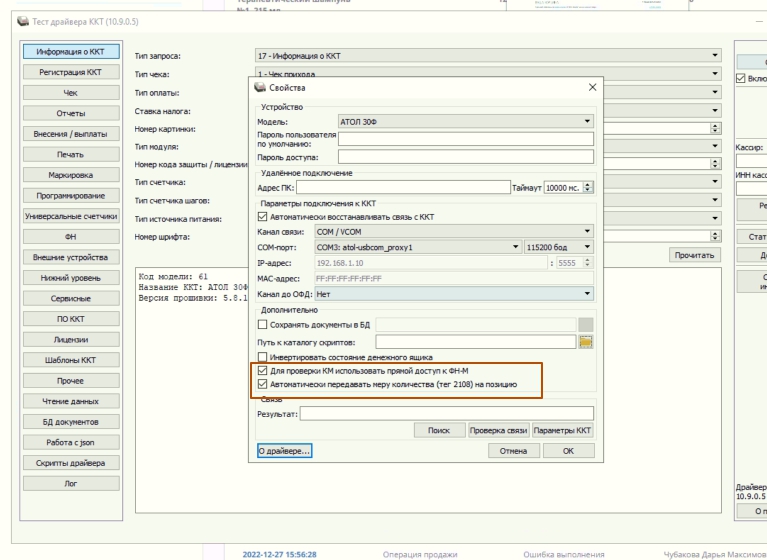This screenshot has width=767, height=560.
Task: Expand the Канал до ОФД dropdown
Action: pyautogui.click(x=454, y=294)
